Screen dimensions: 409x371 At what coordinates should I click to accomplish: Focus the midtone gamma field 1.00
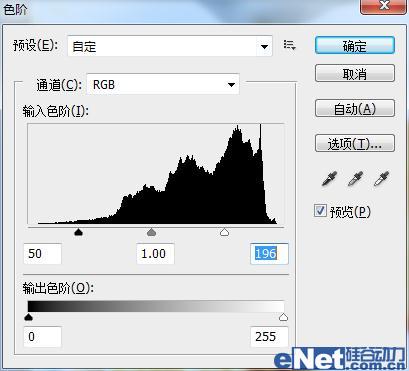coord(155,254)
